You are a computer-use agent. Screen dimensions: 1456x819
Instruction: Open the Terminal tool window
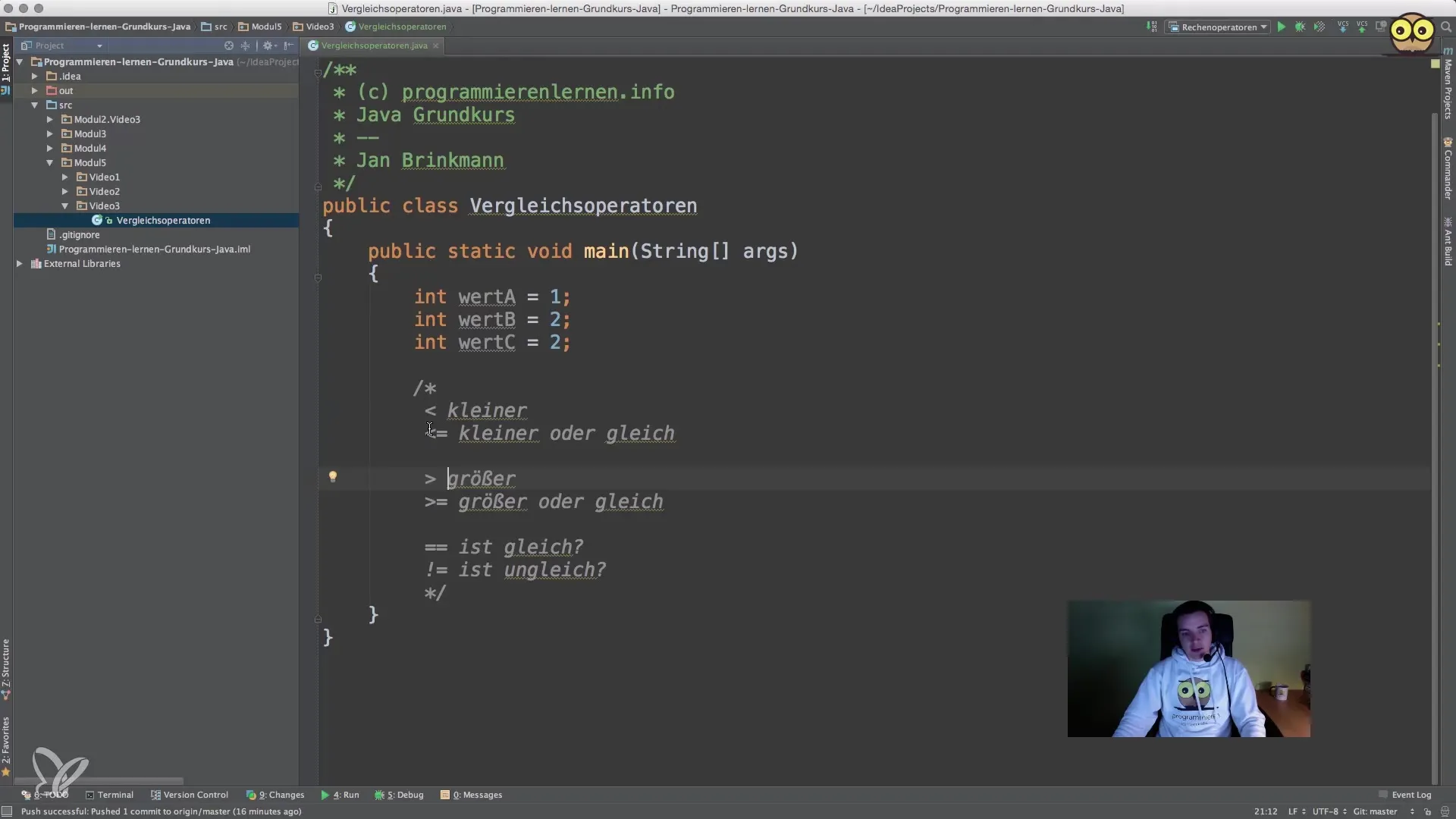[109, 795]
